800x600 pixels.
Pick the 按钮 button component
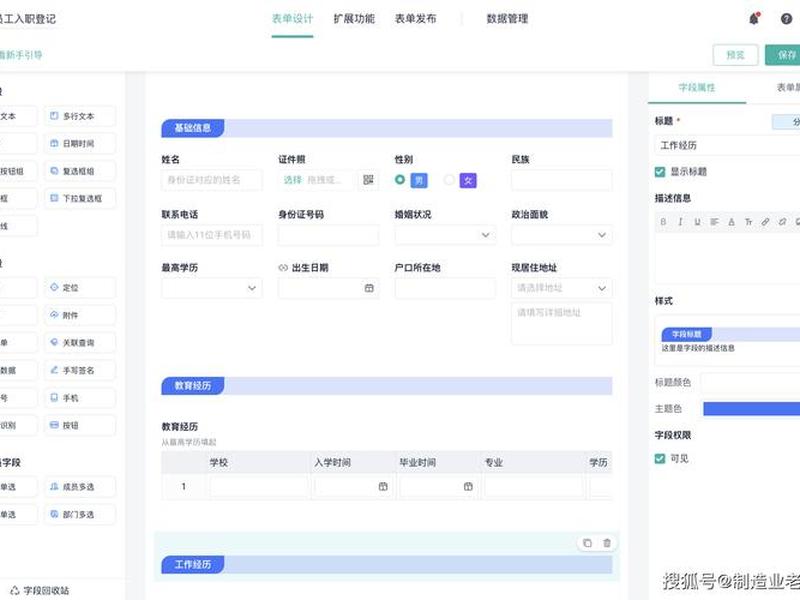(80, 426)
